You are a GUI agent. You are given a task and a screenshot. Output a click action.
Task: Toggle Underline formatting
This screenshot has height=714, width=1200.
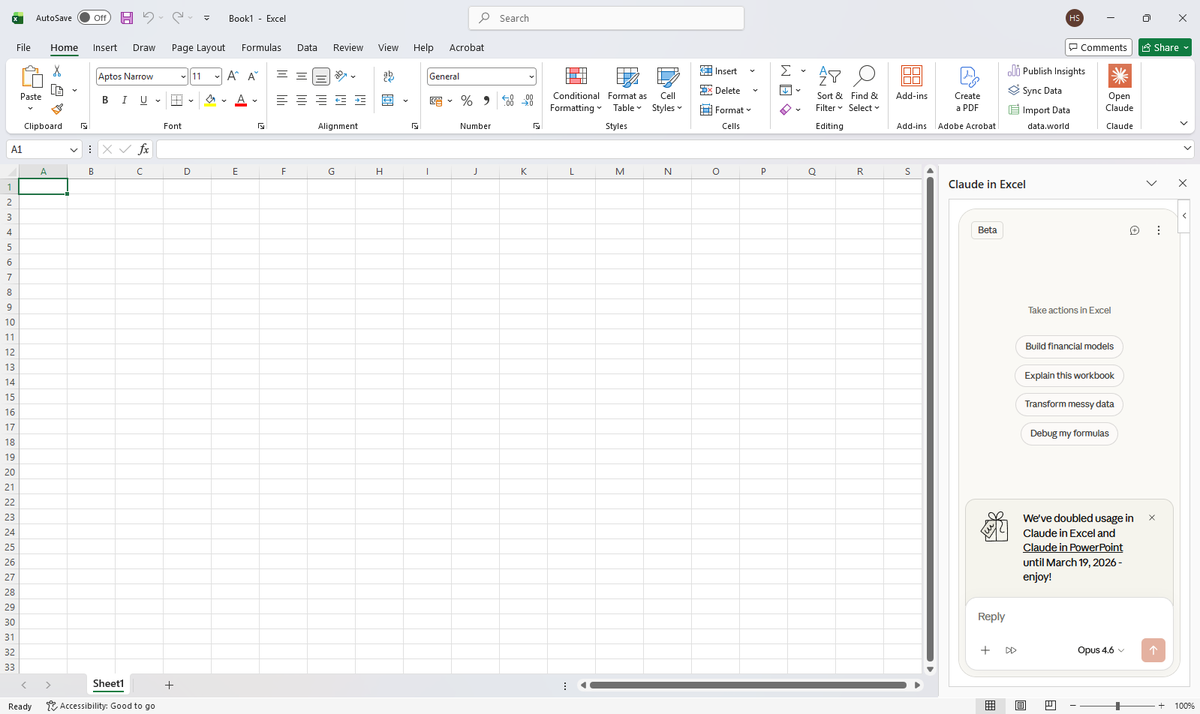(x=143, y=100)
